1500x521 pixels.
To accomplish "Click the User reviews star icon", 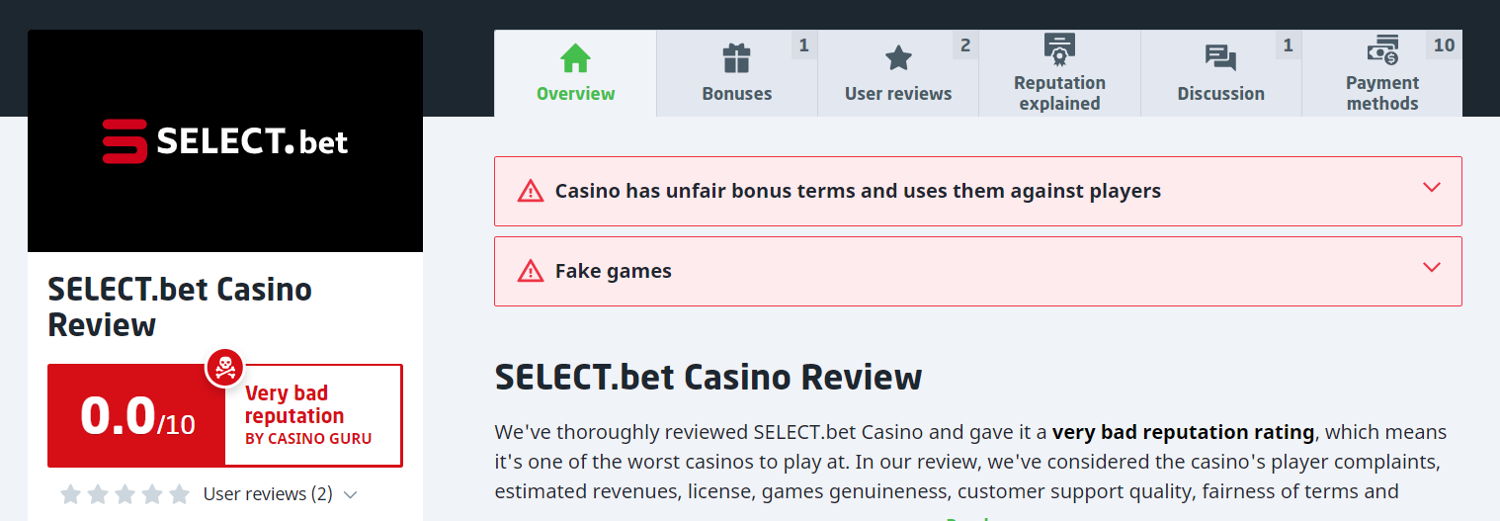I will tap(898, 58).
